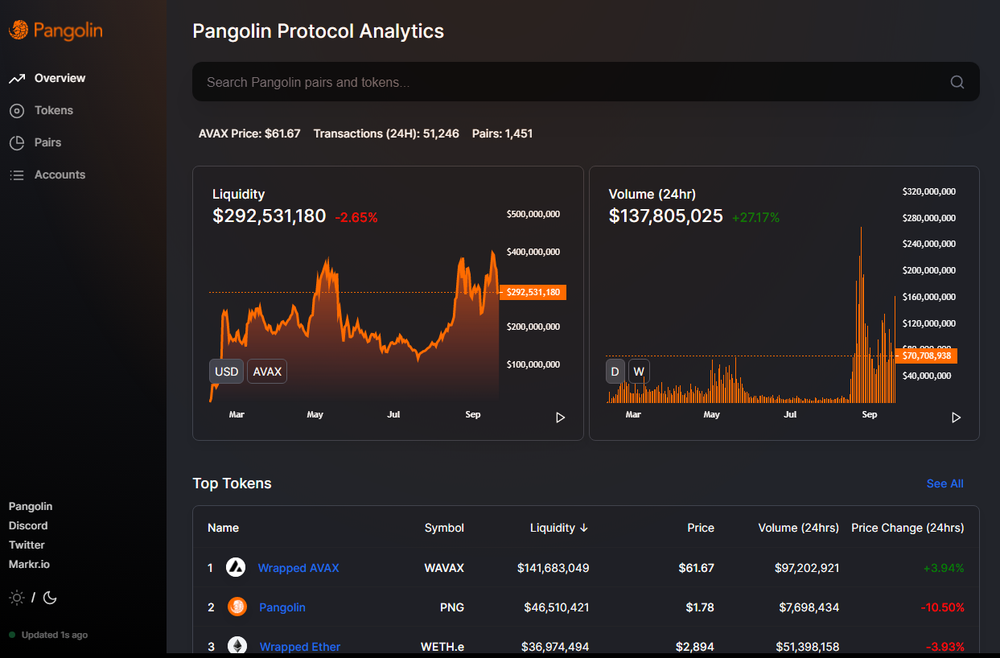Click the Pairs pie-chart icon

point(16,142)
